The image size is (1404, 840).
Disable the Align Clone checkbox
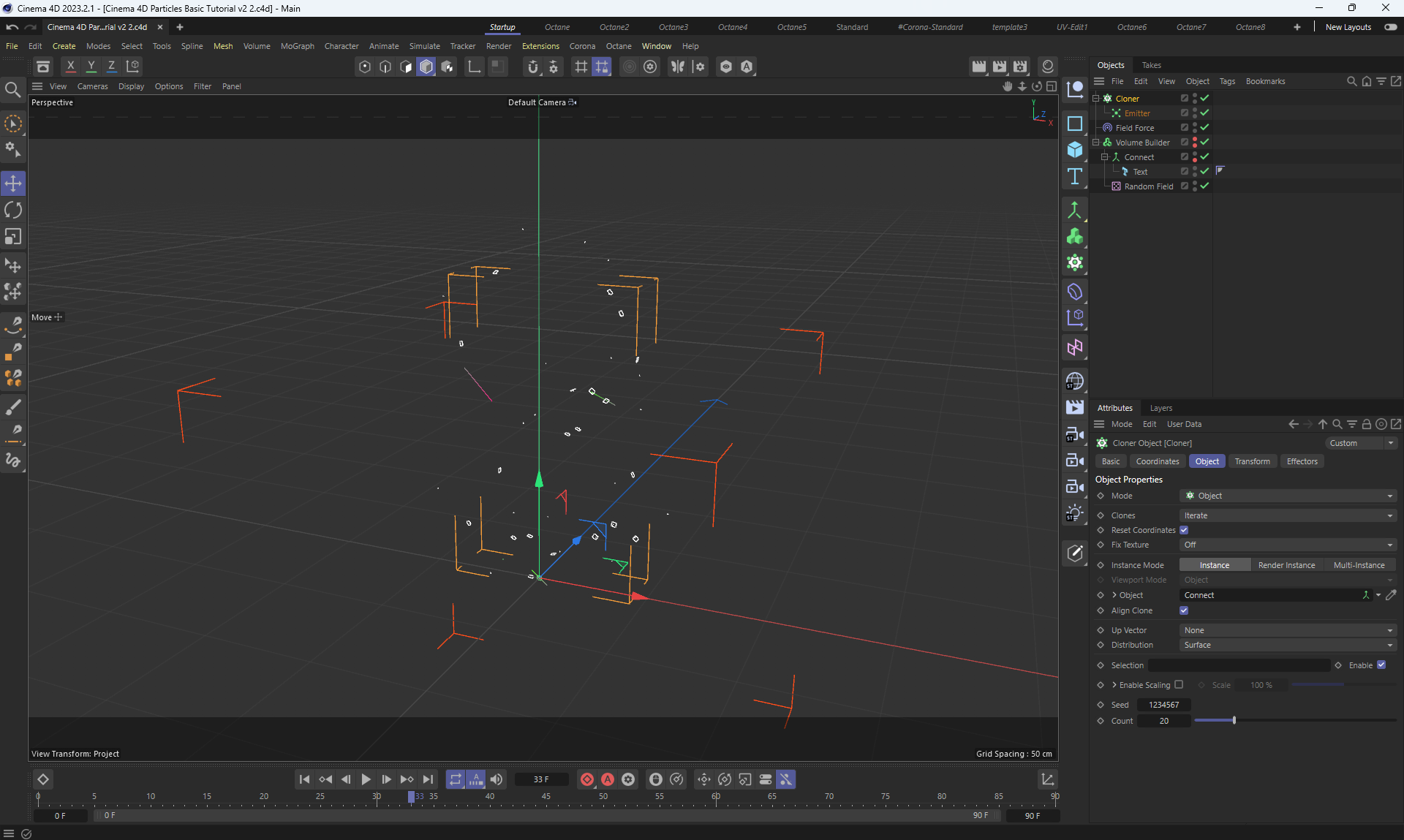coord(1184,610)
